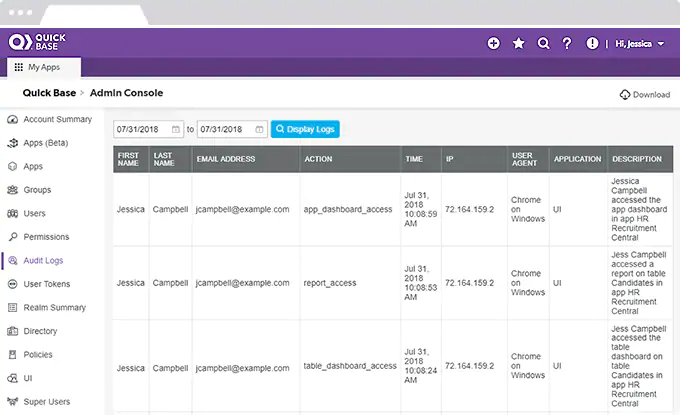Click the Audit Logs magnifier icon
The image size is (680, 415).
(x=13, y=261)
